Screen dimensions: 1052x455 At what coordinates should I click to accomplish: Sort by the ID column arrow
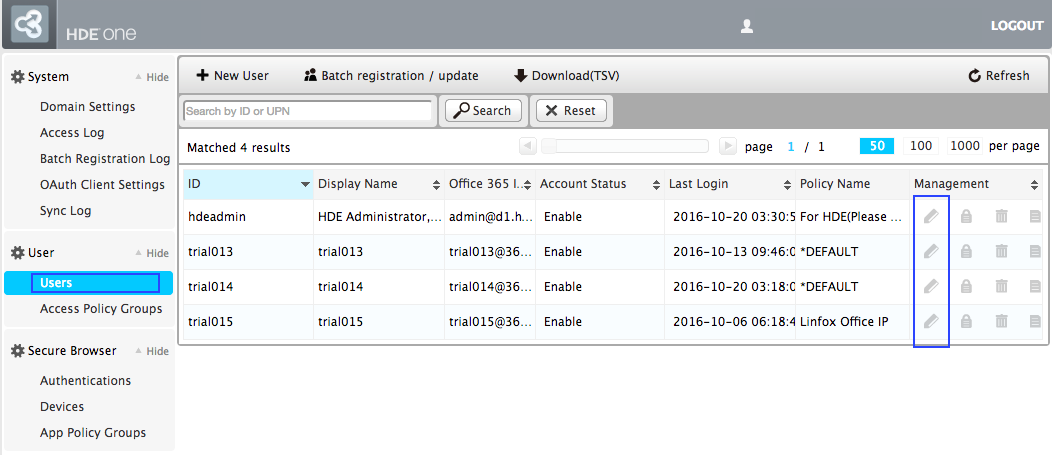point(305,185)
